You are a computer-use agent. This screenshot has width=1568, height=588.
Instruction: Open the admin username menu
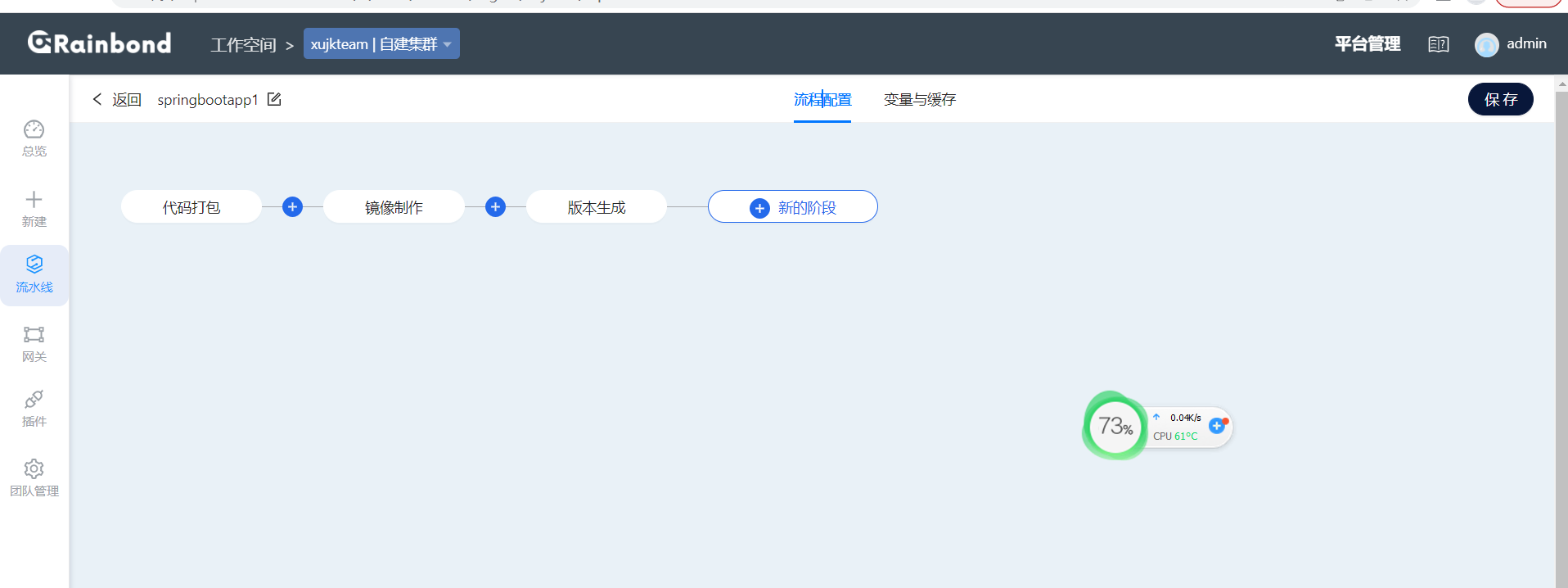point(1526,43)
